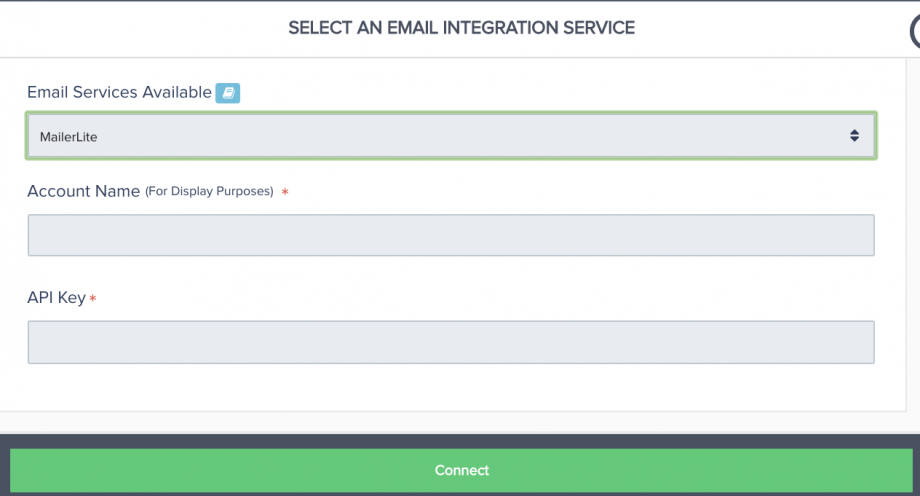The width and height of the screenshot is (920, 496).
Task: Focus the Account Name input field
Action: pos(450,235)
